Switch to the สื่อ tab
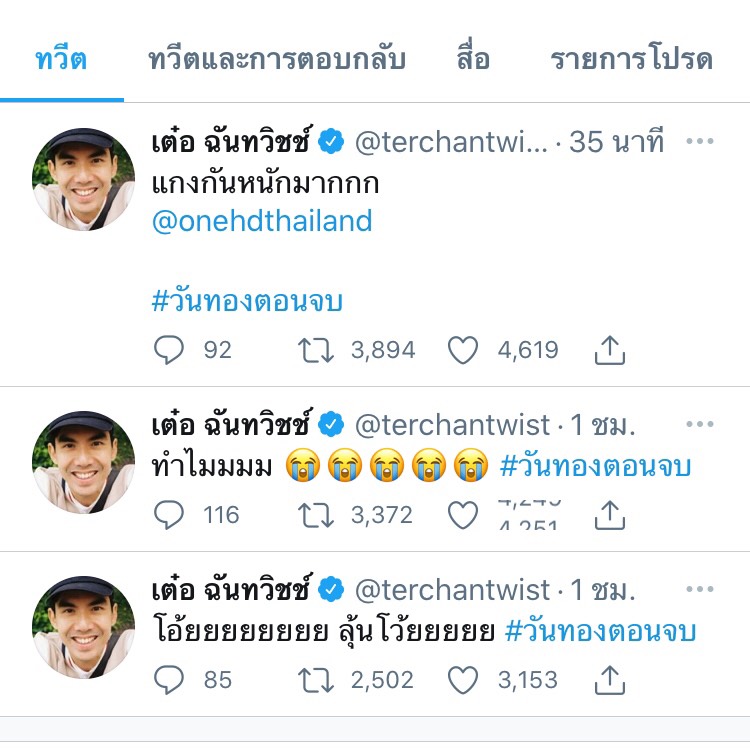Screen dimensions: 750x748 pos(473,60)
